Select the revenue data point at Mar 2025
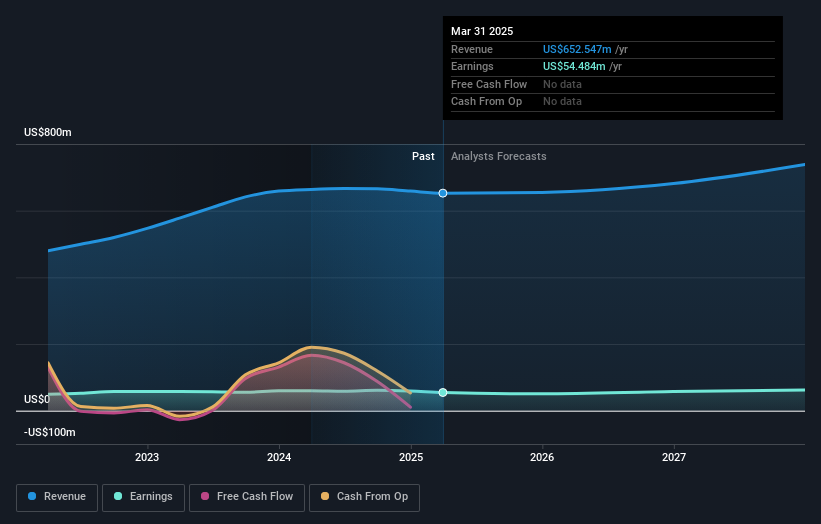The width and height of the screenshot is (821, 524). pos(443,193)
